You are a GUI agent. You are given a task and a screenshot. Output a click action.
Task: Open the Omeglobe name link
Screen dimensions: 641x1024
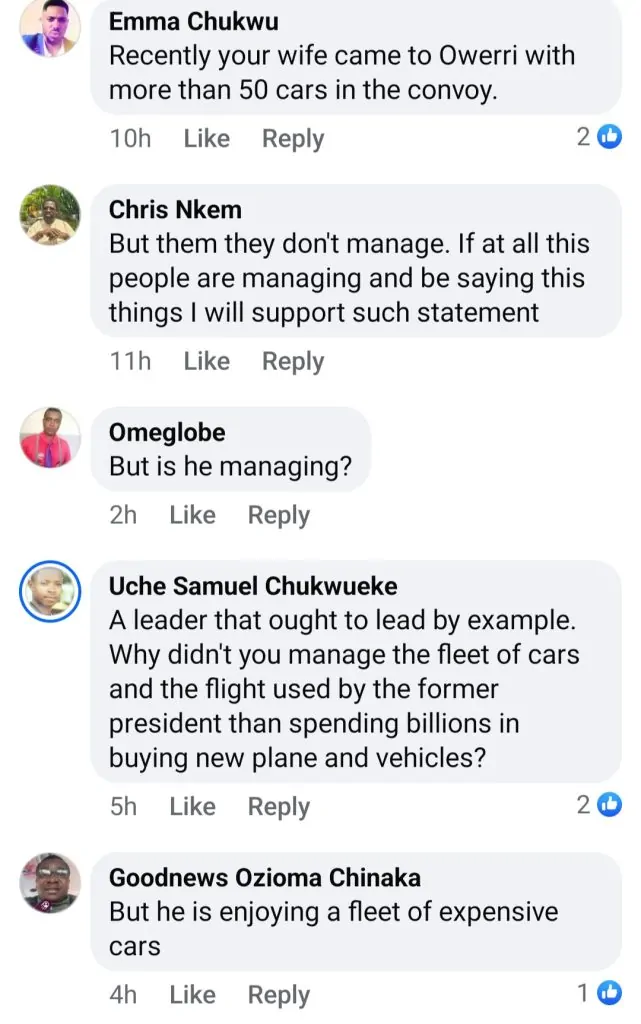point(167,433)
